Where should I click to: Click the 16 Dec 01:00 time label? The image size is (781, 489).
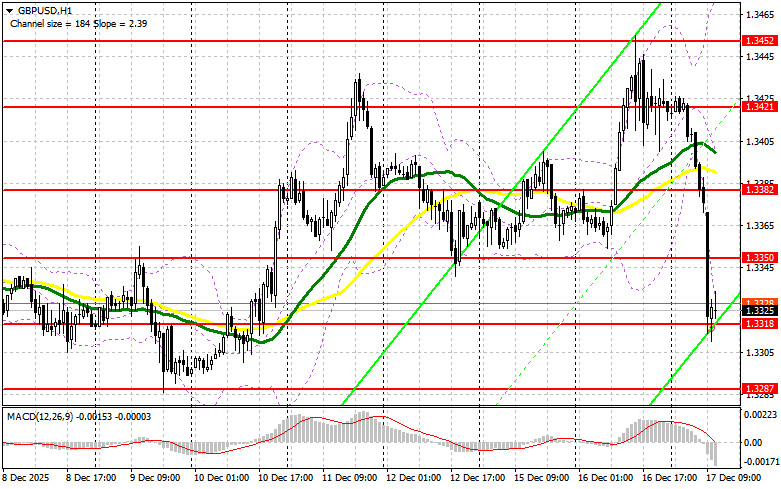606,478
